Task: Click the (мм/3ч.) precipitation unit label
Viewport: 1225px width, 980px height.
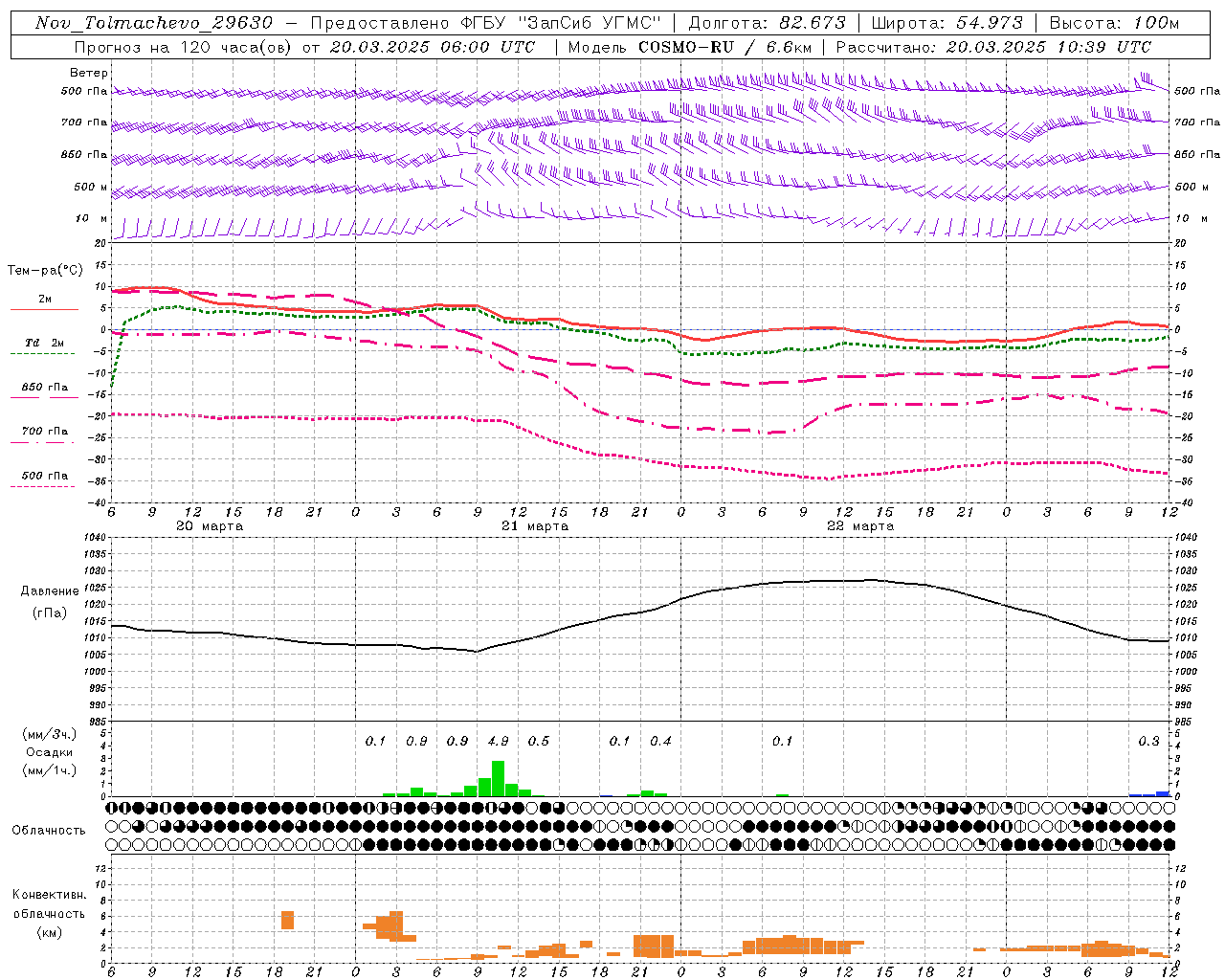Action: click(50, 734)
